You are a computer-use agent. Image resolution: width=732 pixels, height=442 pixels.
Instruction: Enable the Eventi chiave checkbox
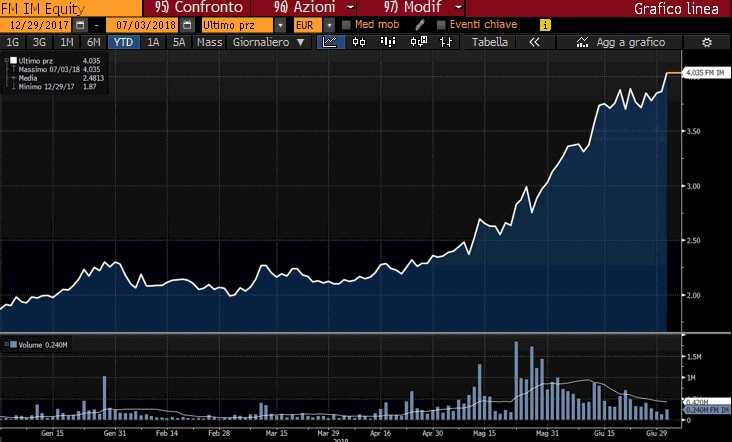point(441,25)
